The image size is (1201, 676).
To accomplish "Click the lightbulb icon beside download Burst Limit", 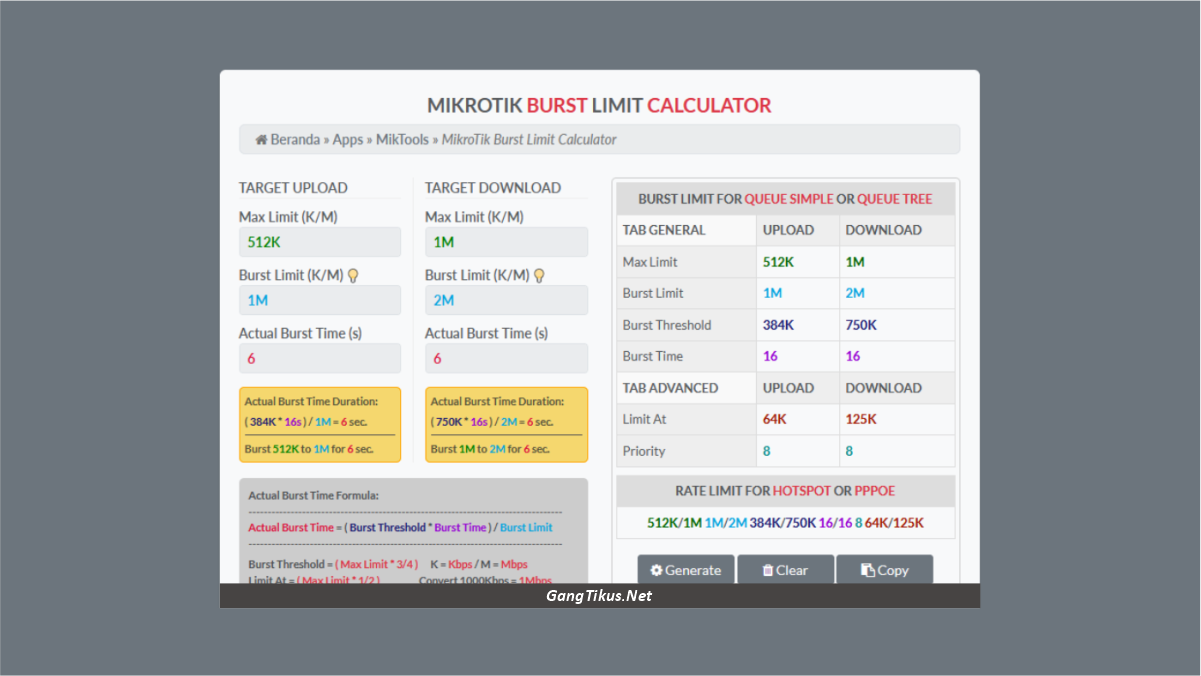I will pyautogui.click(x=539, y=274).
